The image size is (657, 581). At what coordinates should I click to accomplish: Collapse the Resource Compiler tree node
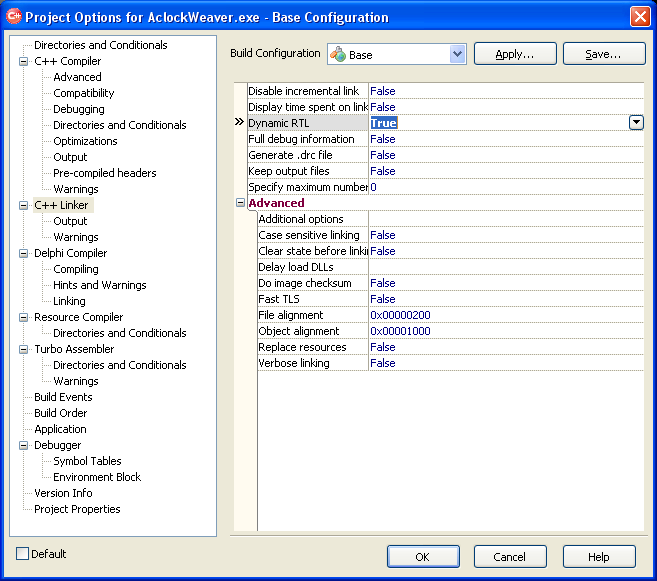pos(23,318)
